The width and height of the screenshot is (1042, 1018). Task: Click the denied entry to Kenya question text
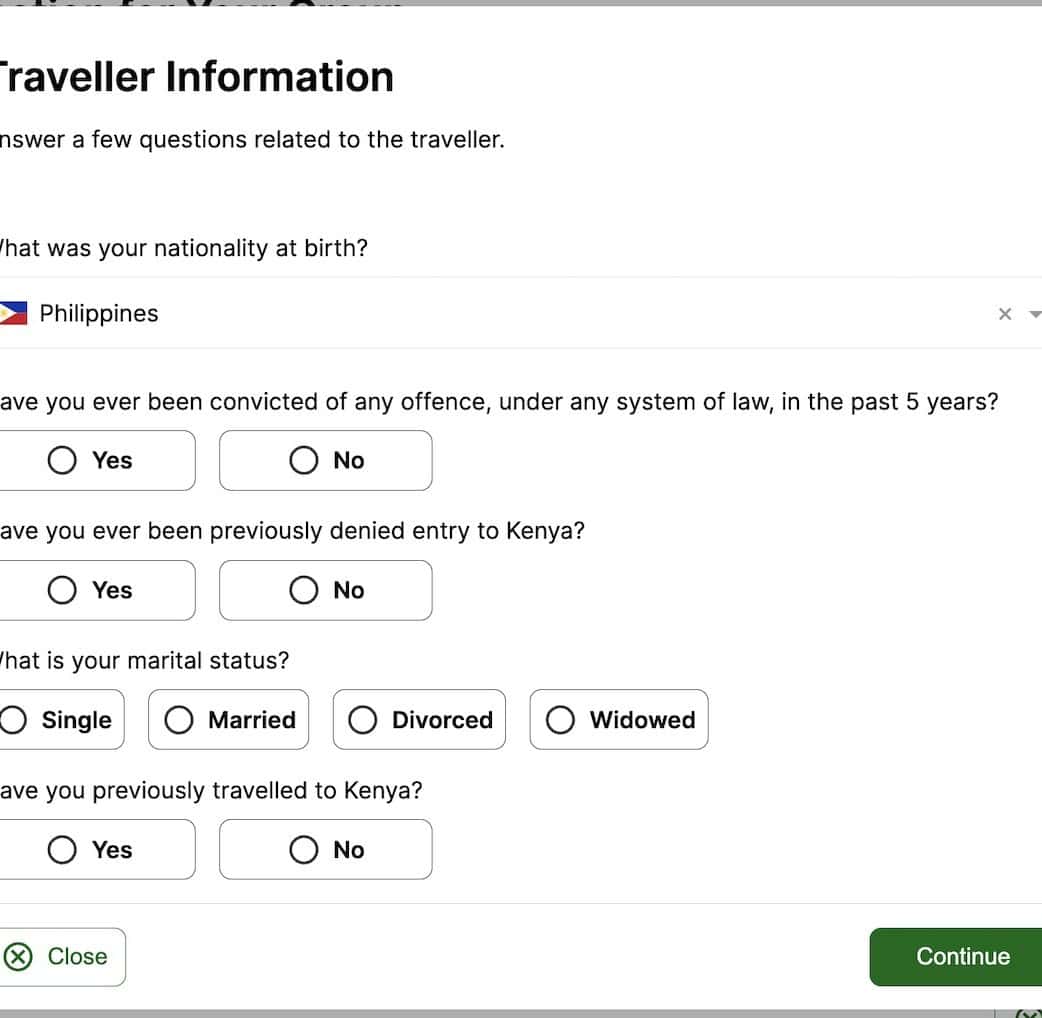[x=292, y=531]
